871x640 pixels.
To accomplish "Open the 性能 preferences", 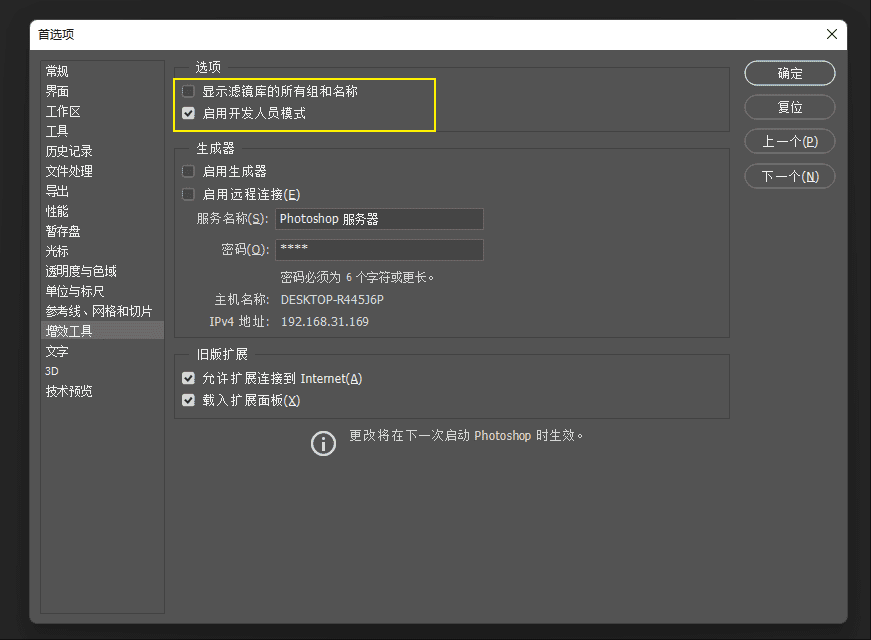I will click(x=102, y=211).
